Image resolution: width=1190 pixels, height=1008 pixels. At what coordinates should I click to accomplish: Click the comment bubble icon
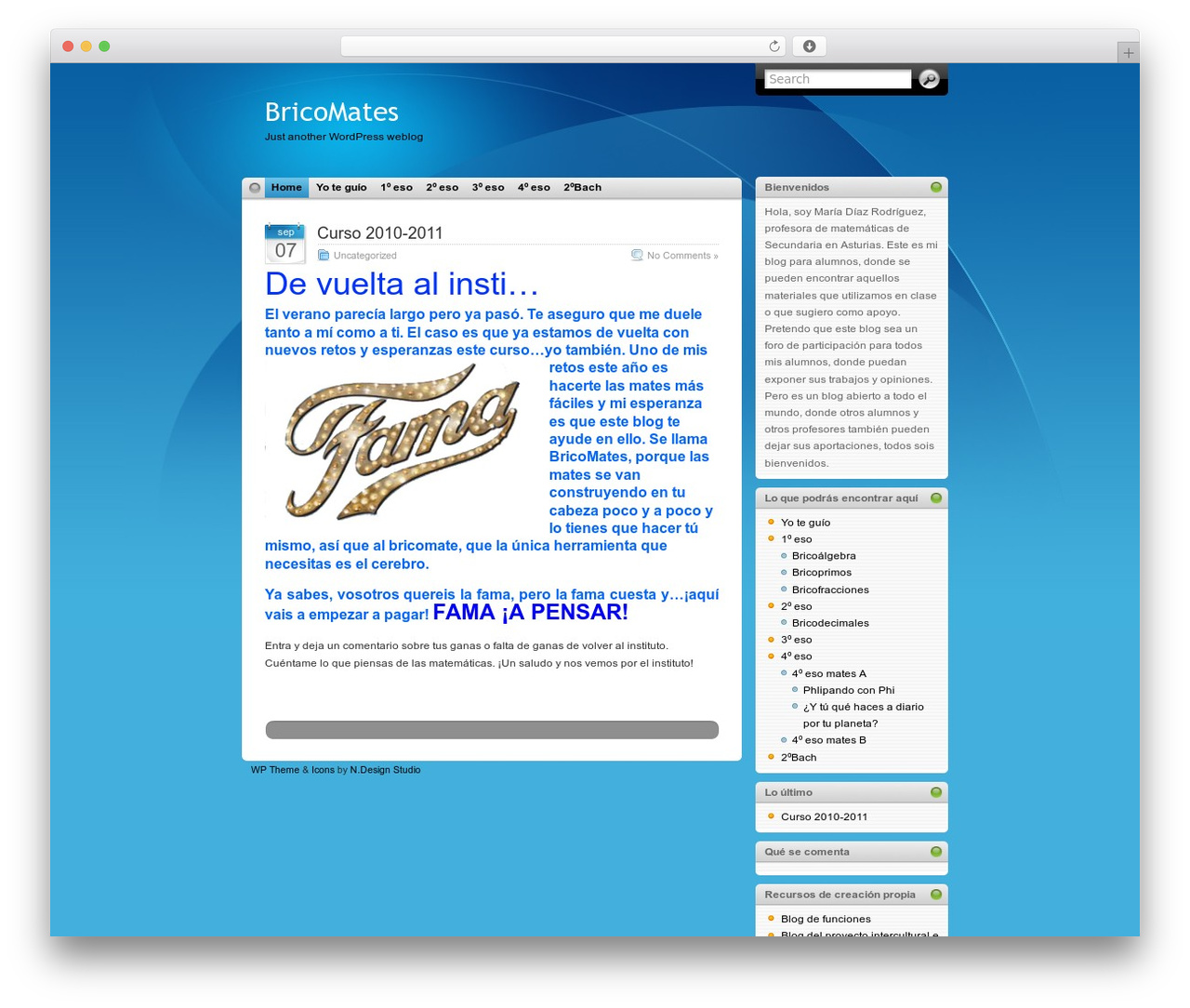(637, 255)
